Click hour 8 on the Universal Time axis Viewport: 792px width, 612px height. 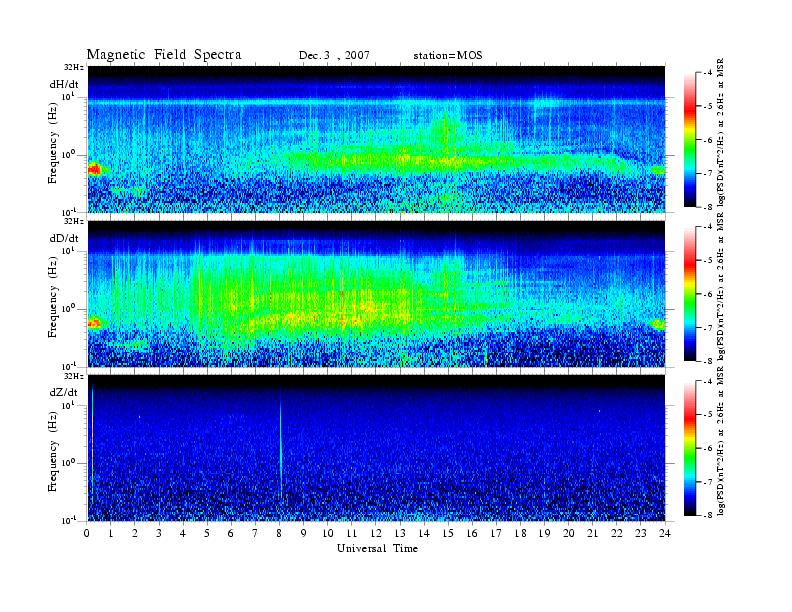(x=279, y=533)
